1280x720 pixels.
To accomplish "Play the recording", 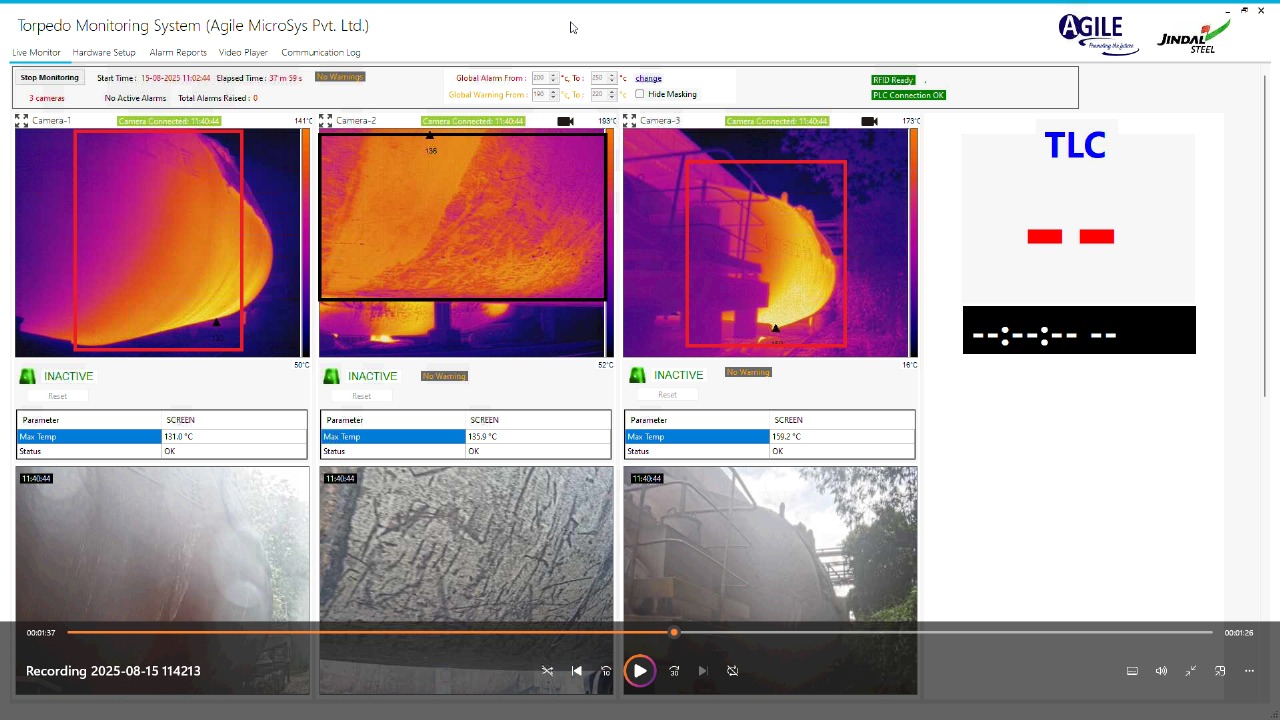I will [x=640, y=671].
